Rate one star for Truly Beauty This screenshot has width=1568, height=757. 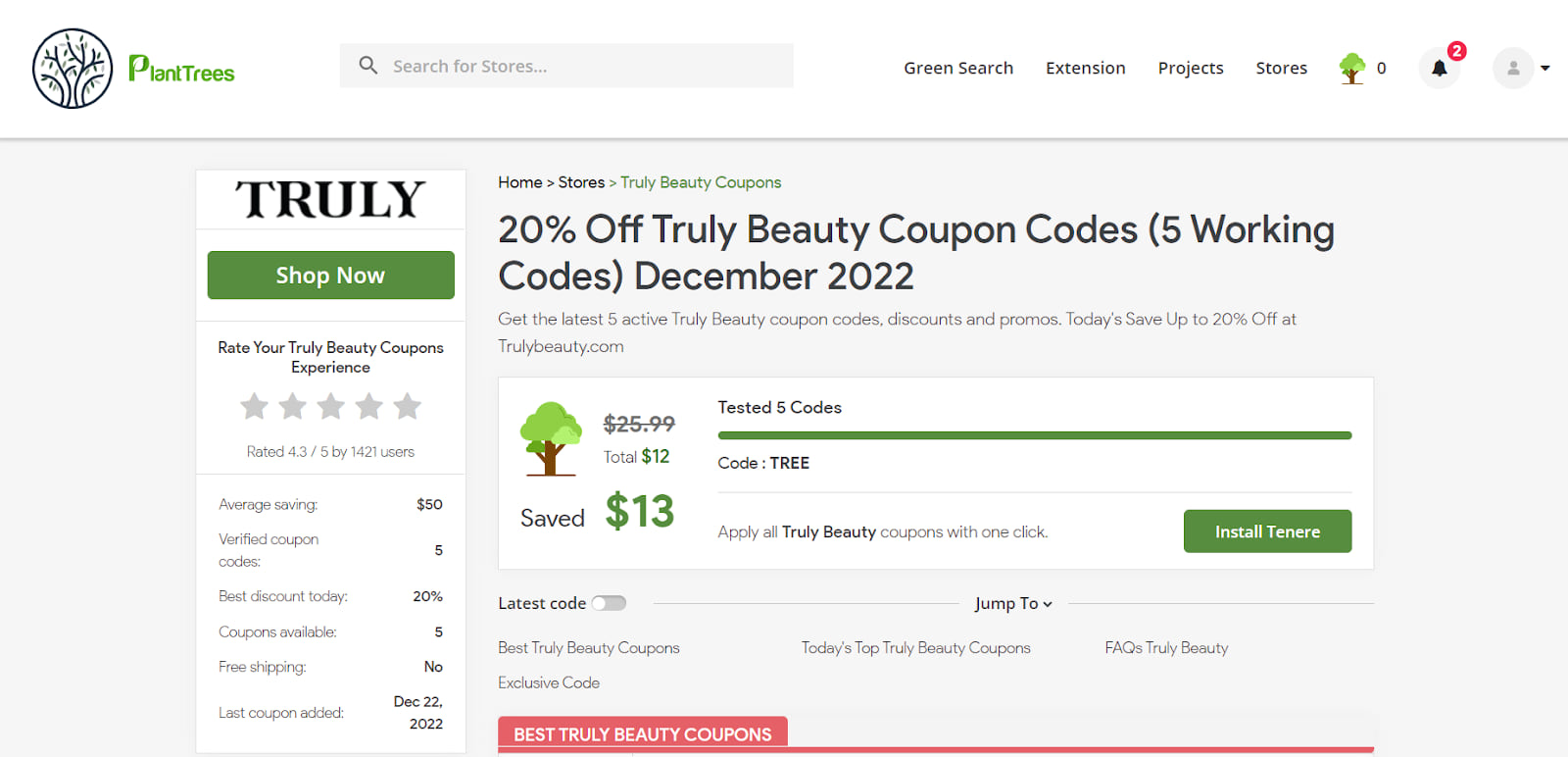(x=255, y=406)
